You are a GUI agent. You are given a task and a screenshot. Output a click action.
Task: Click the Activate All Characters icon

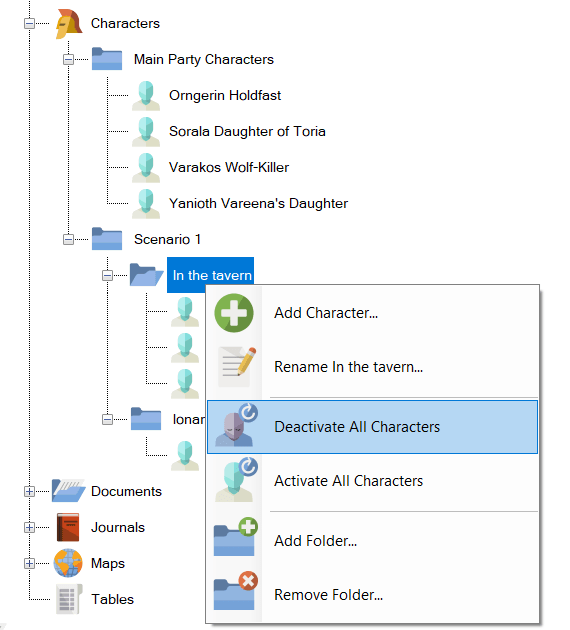[x=236, y=480]
